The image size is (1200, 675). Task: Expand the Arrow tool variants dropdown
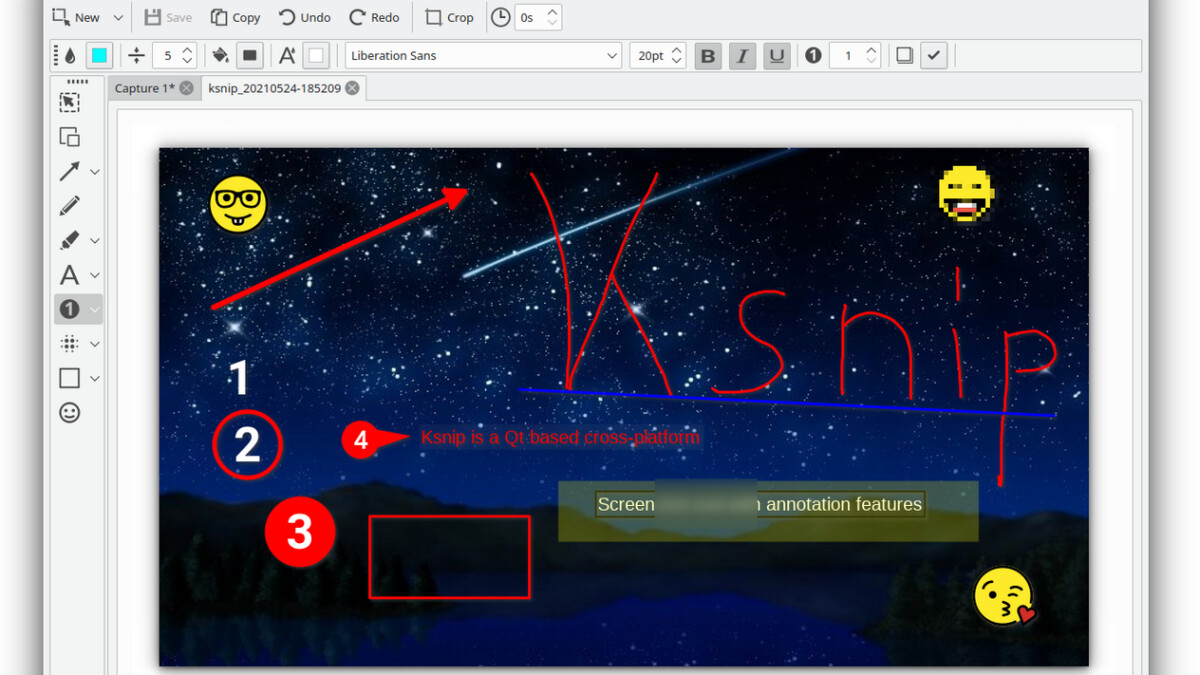point(95,172)
